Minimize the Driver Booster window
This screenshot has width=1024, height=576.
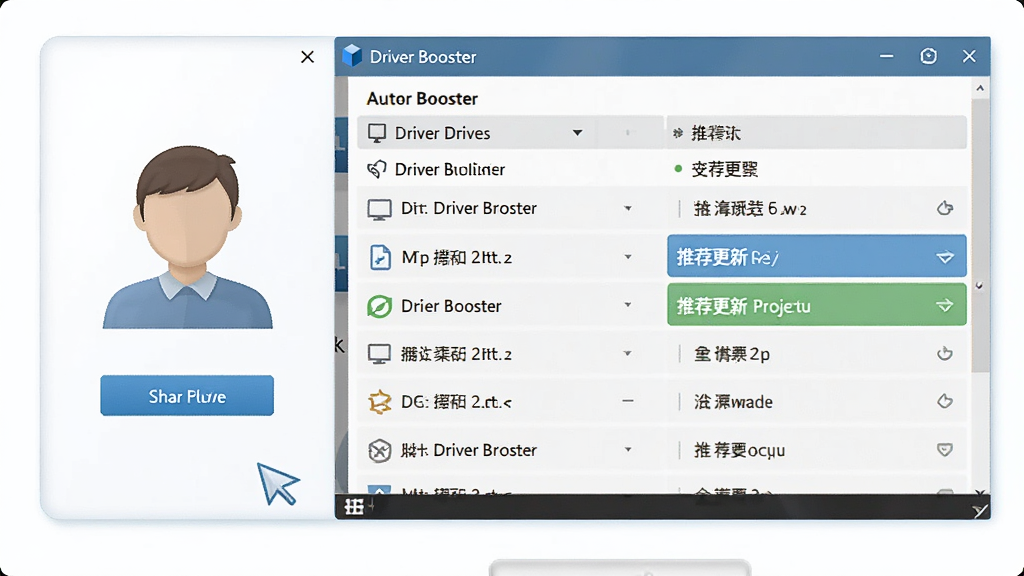tap(886, 56)
